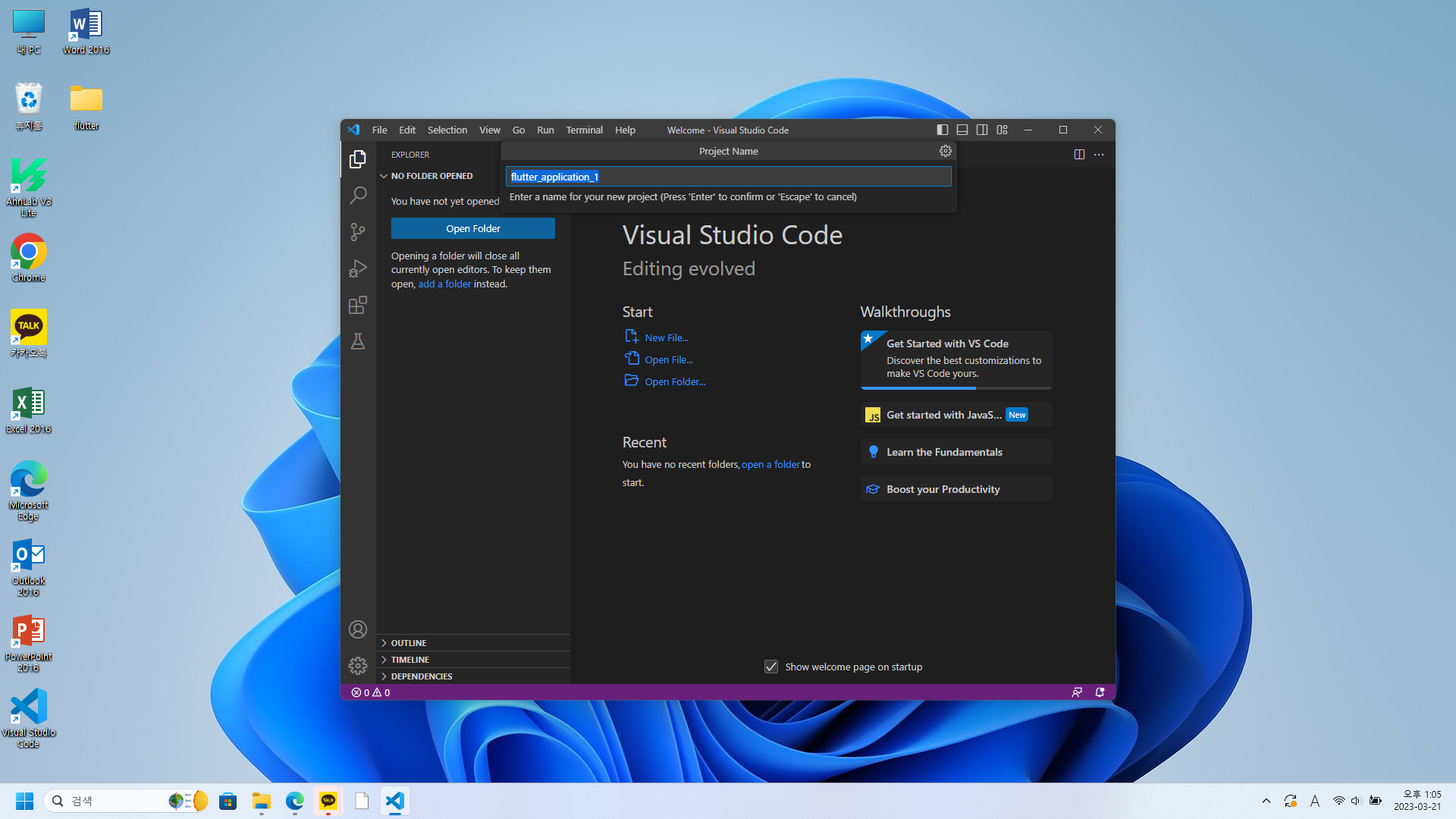Image resolution: width=1456 pixels, height=819 pixels.
Task: Split the editor to the right
Action: [x=1079, y=154]
